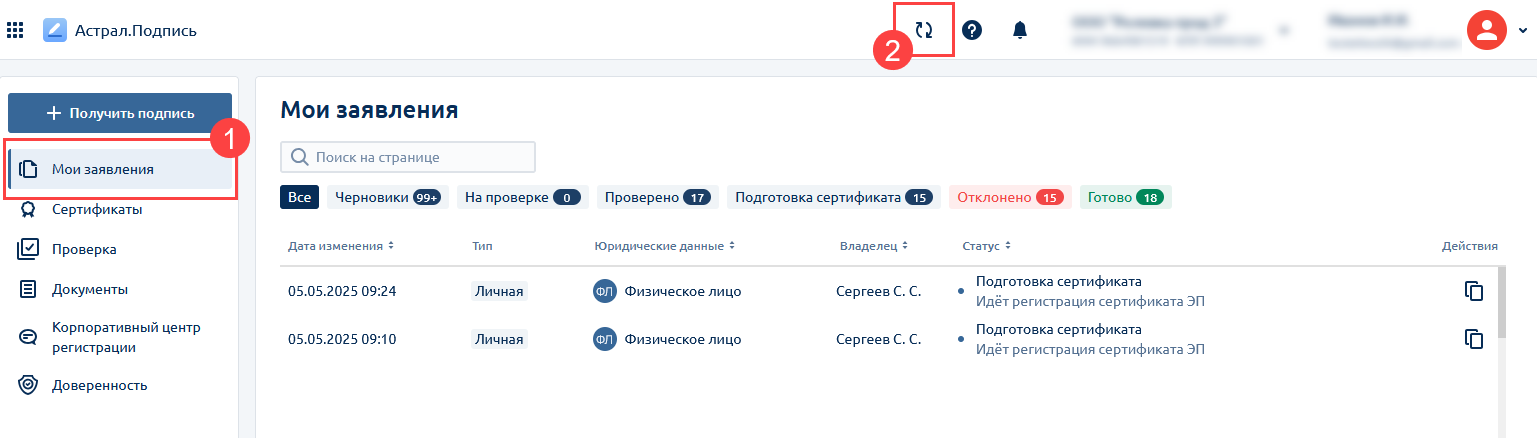Image resolution: width=1537 pixels, height=438 pixels.
Task: Focus the Поиск на странице search field
Action: pos(408,157)
